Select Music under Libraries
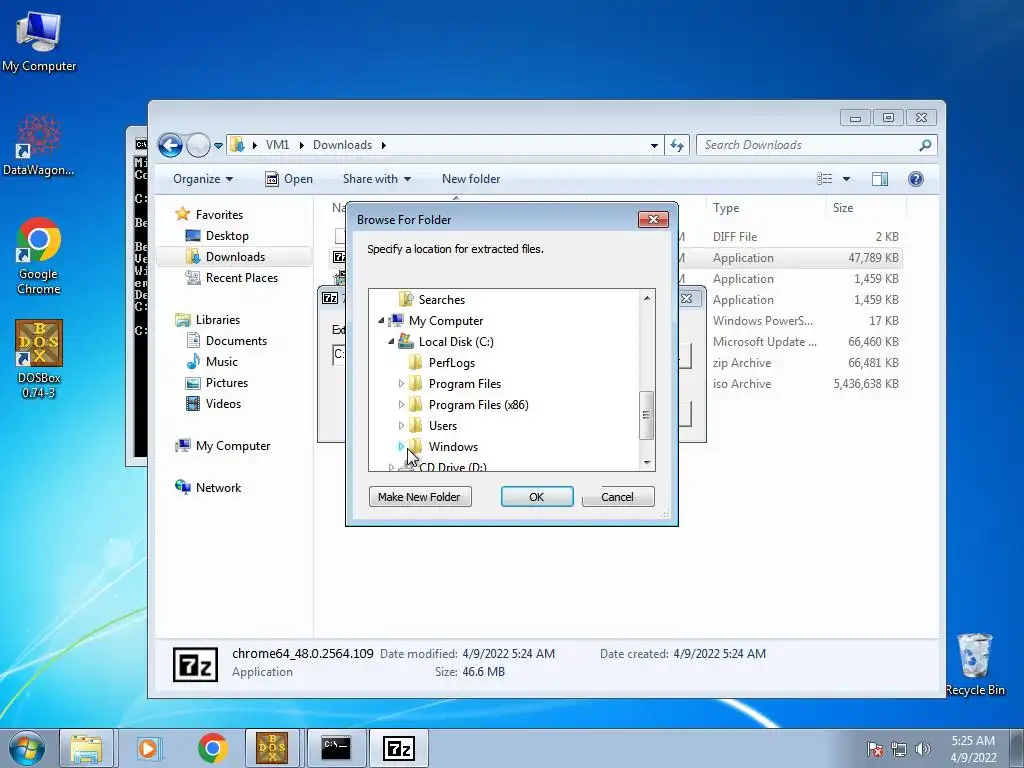Screen dimensions: 1024x768 [x=221, y=362]
